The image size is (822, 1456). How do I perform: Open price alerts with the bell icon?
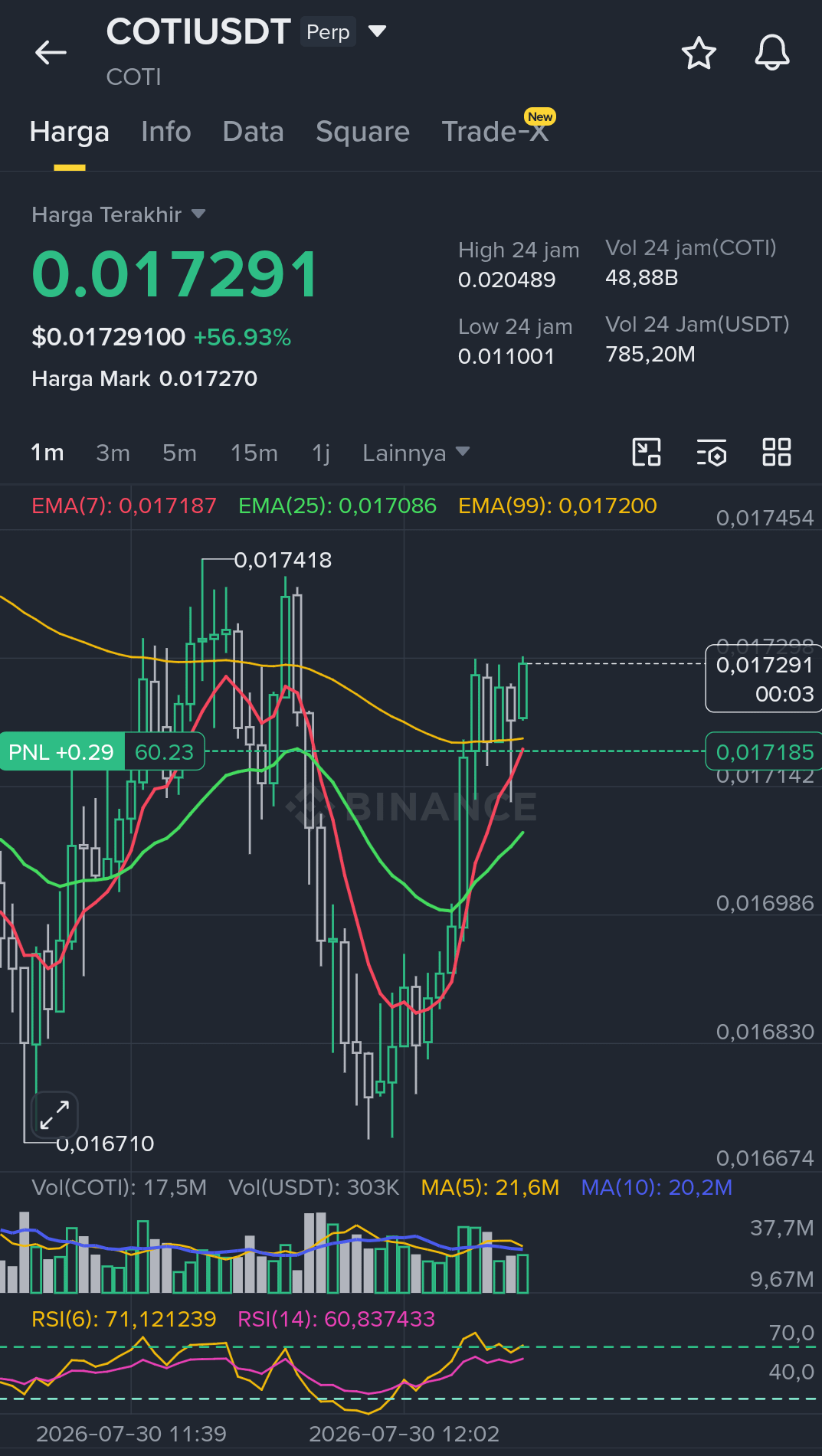tap(772, 53)
